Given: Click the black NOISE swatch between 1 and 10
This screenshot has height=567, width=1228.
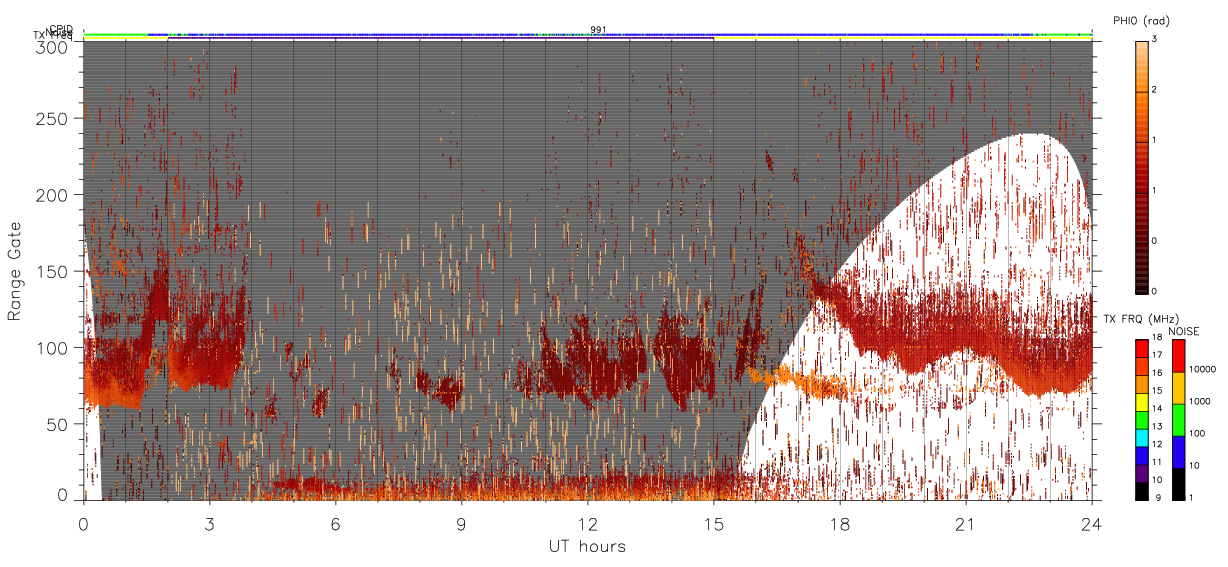Looking at the screenshot, I should coord(1179,484).
